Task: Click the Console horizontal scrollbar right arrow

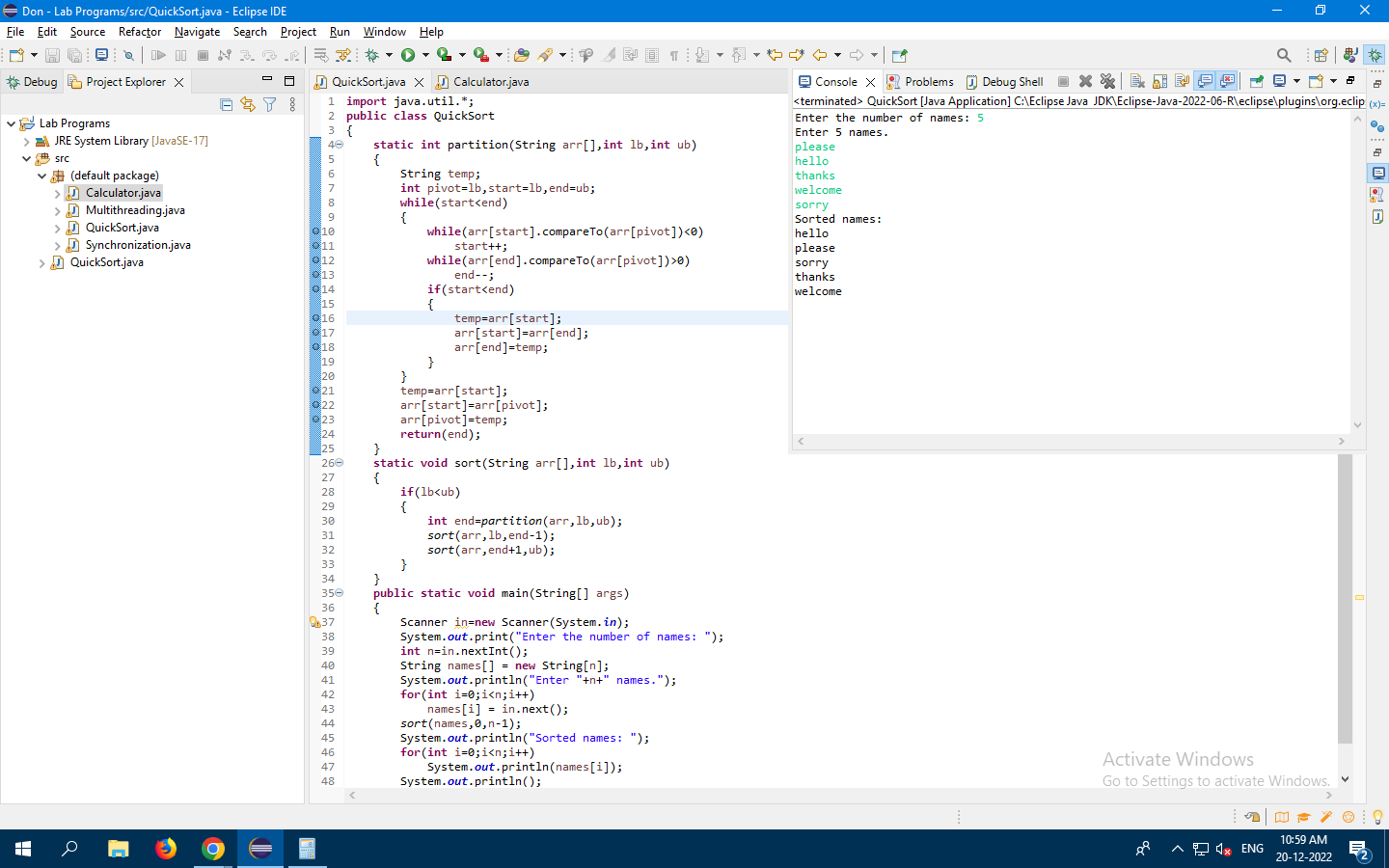Action: (x=1341, y=442)
